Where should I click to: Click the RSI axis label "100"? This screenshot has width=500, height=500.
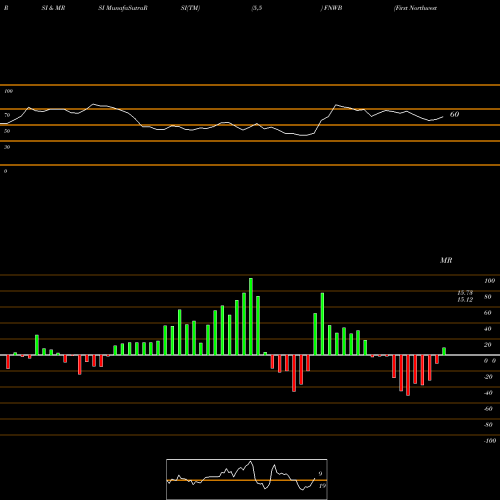click(x=9, y=91)
